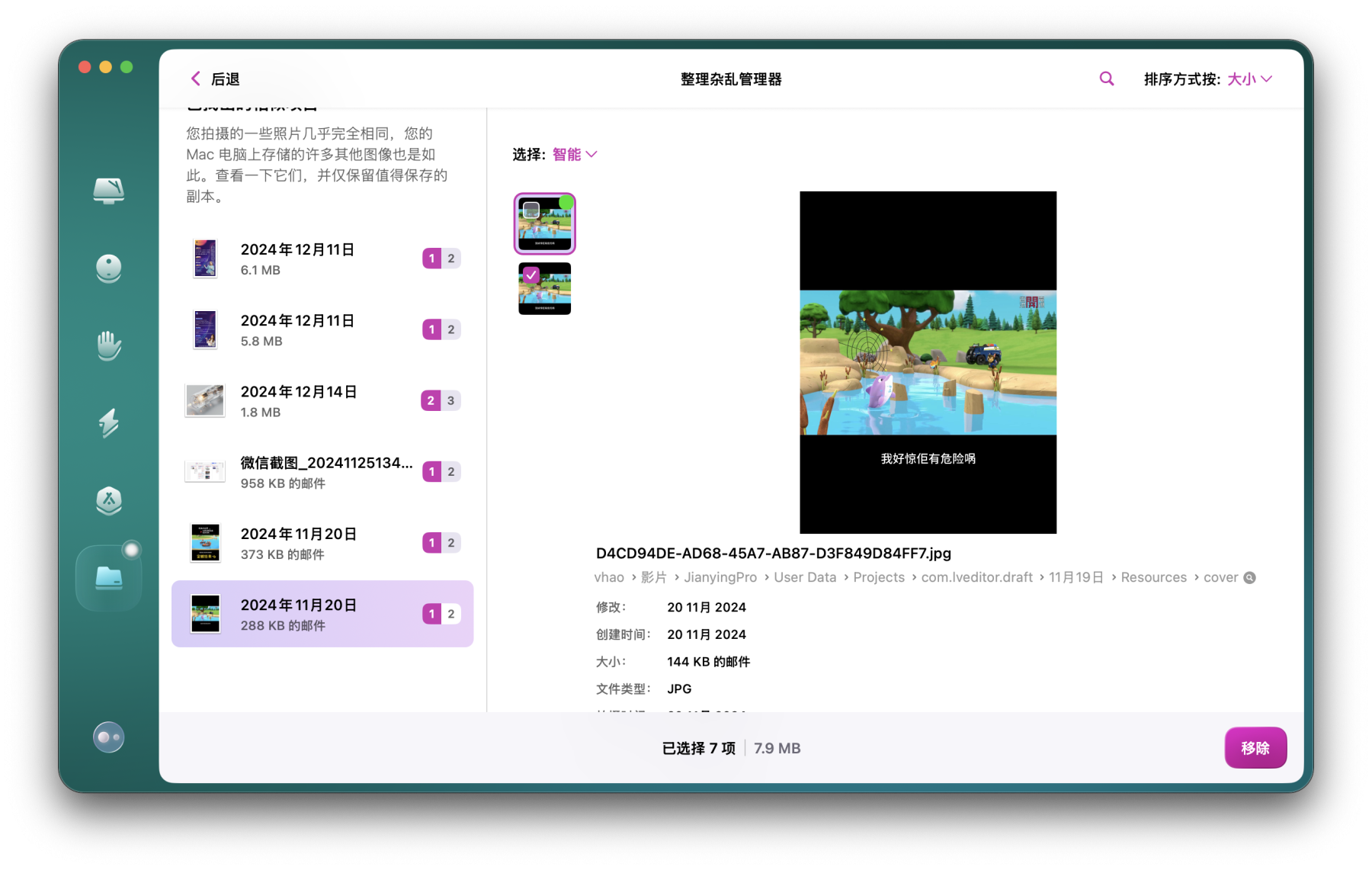
Task: Reveal file in Finder via path icon
Action: pos(1249,578)
